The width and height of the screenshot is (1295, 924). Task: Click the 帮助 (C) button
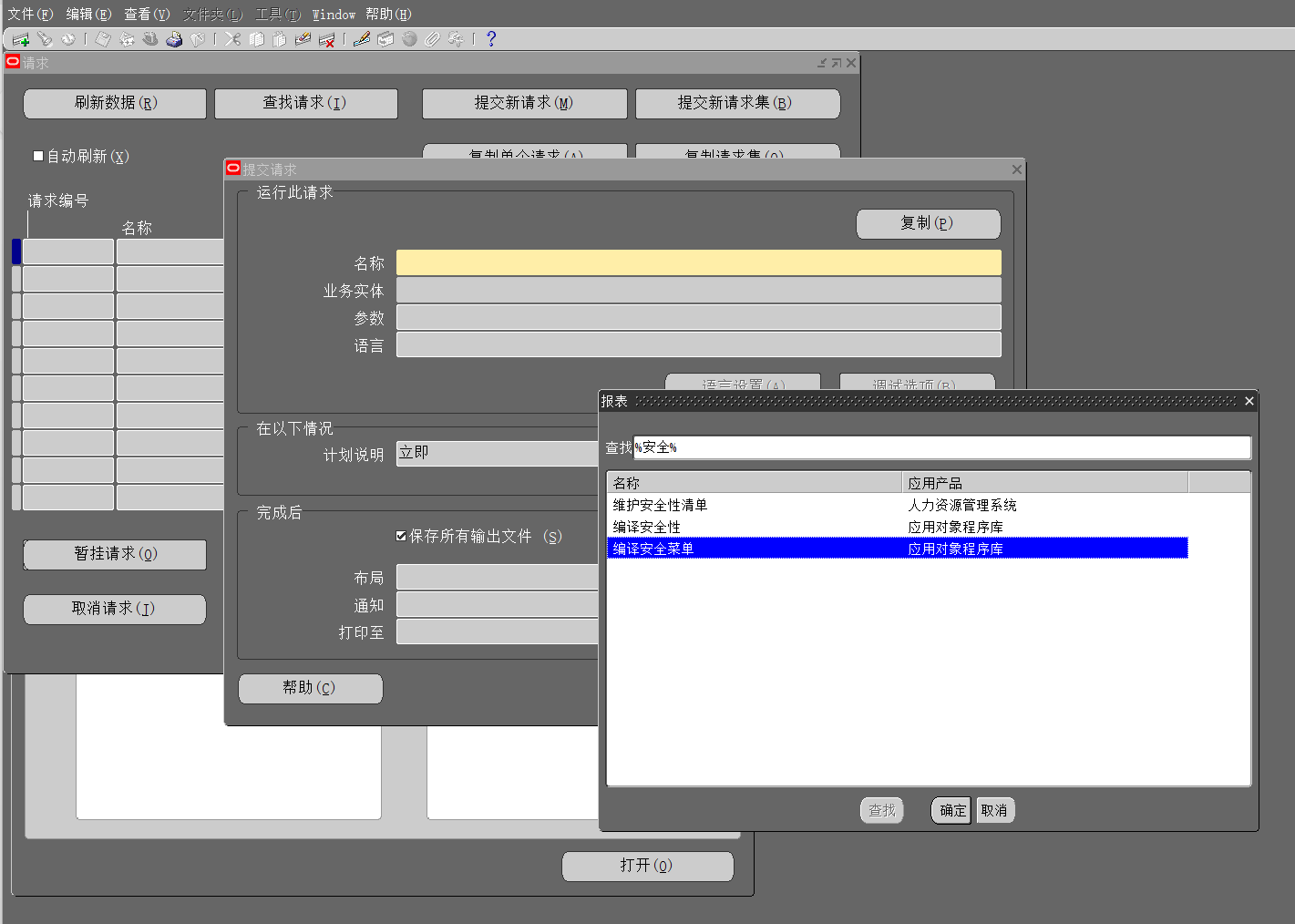coord(310,688)
